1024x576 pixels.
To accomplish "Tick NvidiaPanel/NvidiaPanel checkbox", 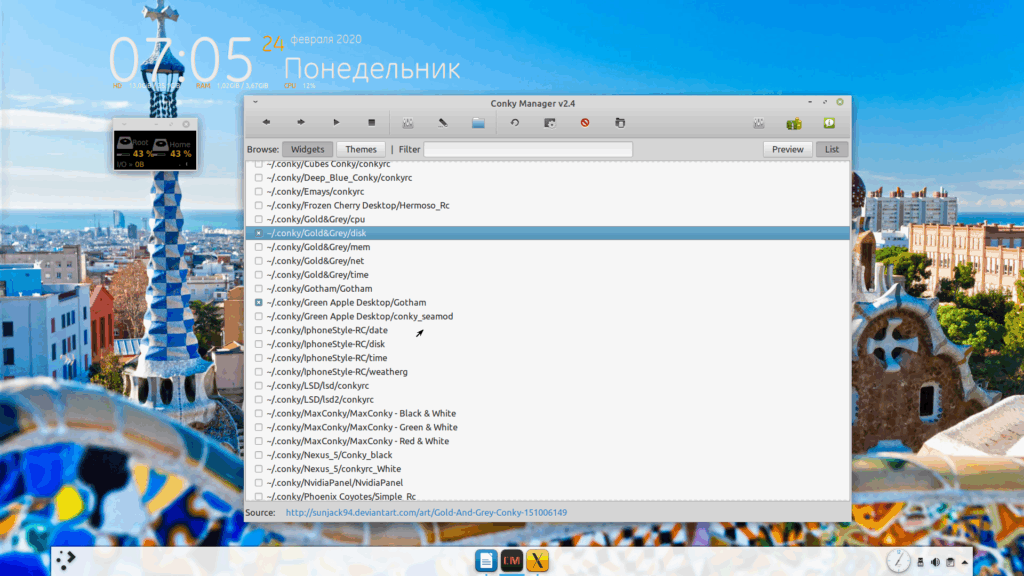I will 259,483.
